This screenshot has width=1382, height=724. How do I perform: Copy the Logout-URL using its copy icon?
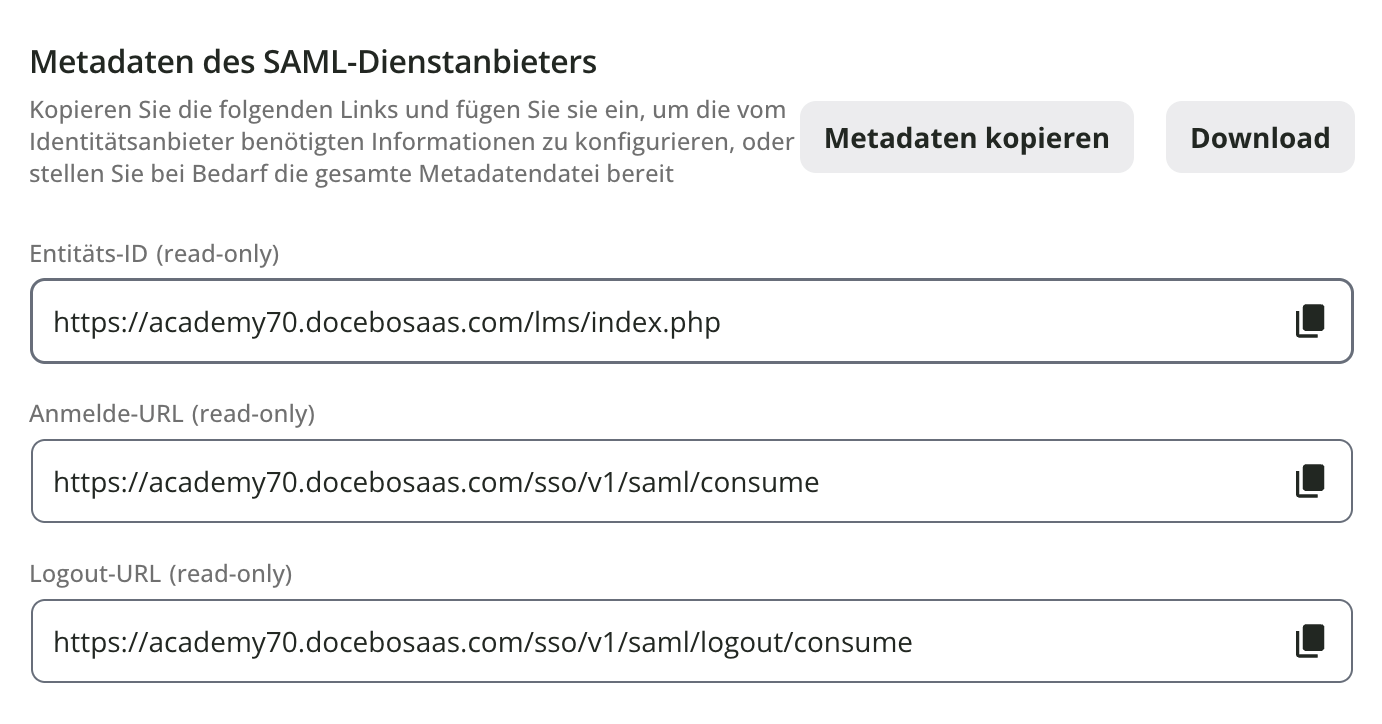pyautogui.click(x=1310, y=641)
